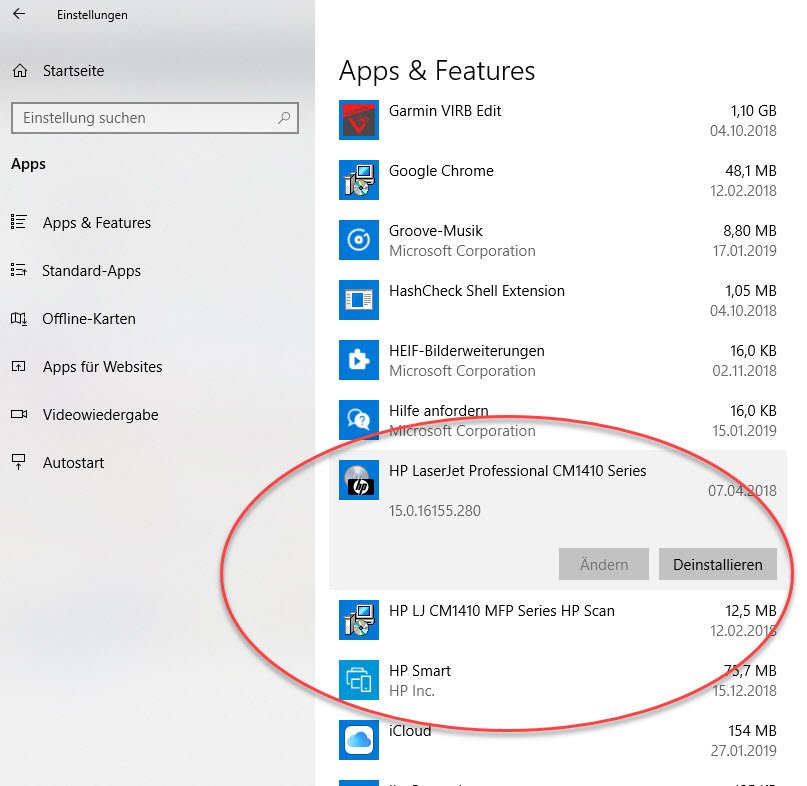Click HashCheck Shell Extension icon
Image resolution: width=807 pixels, height=786 pixels.
tap(359, 300)
